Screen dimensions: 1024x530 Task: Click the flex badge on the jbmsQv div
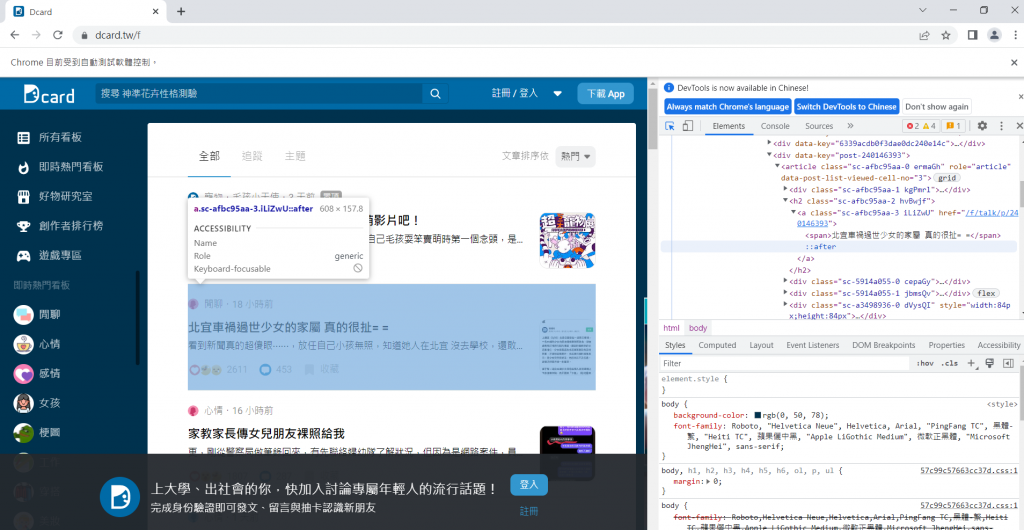tap(986, 293)
